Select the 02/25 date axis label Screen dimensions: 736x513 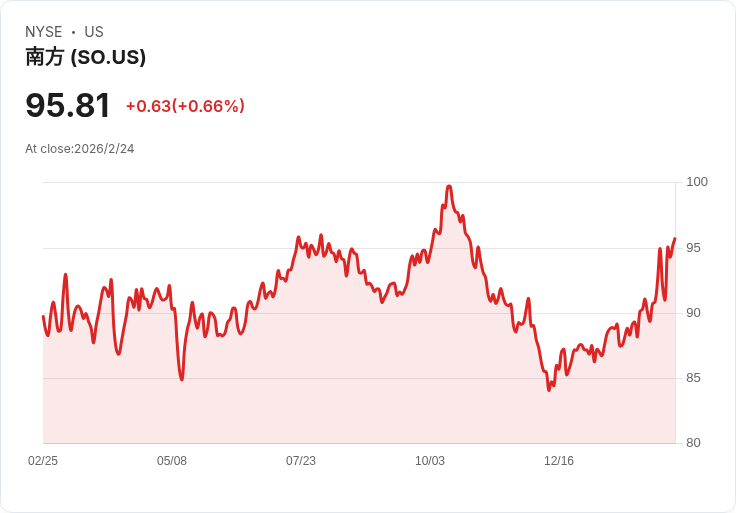(43, 461)
